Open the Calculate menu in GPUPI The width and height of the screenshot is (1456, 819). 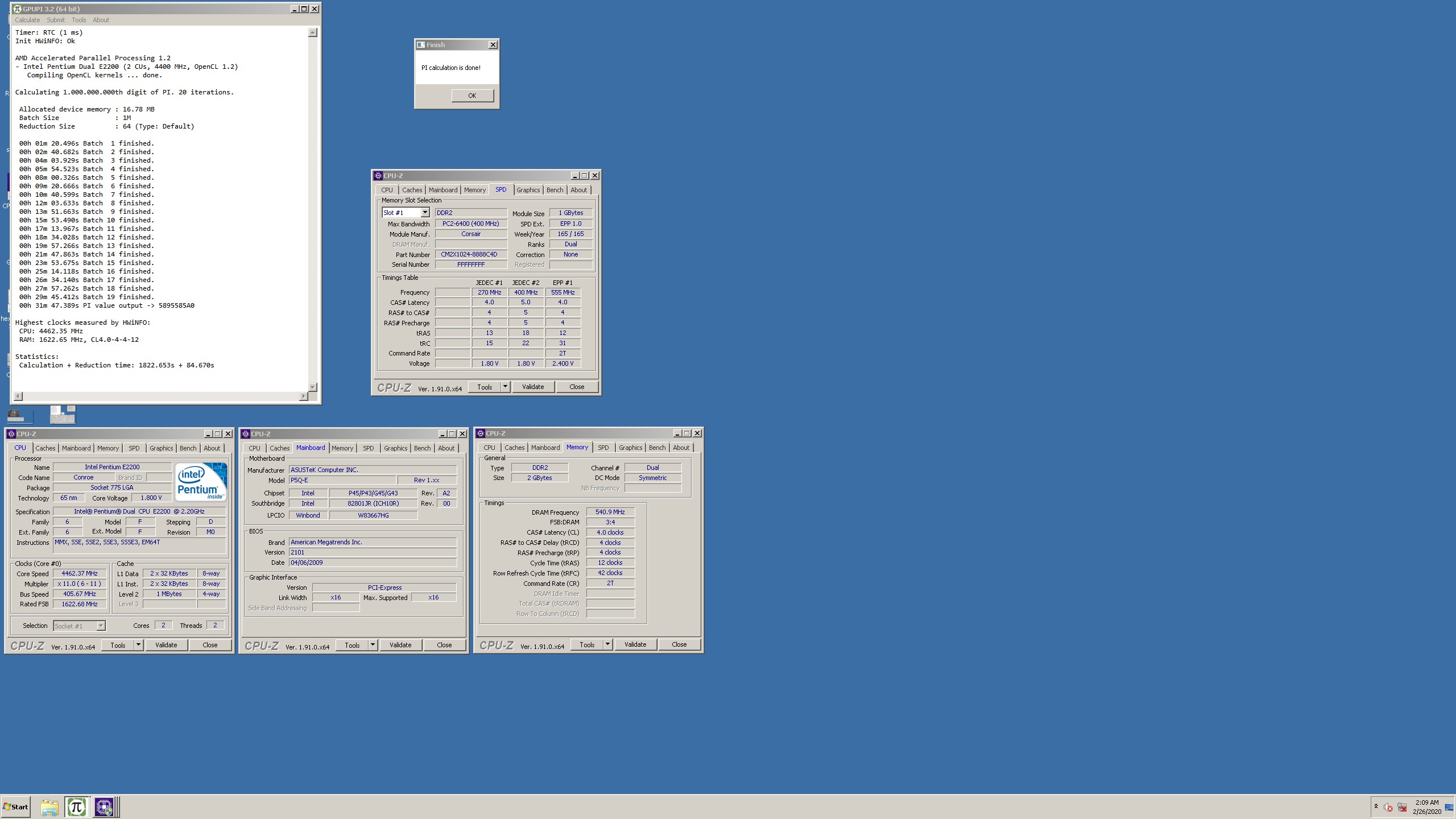click(x=27, y=20)
